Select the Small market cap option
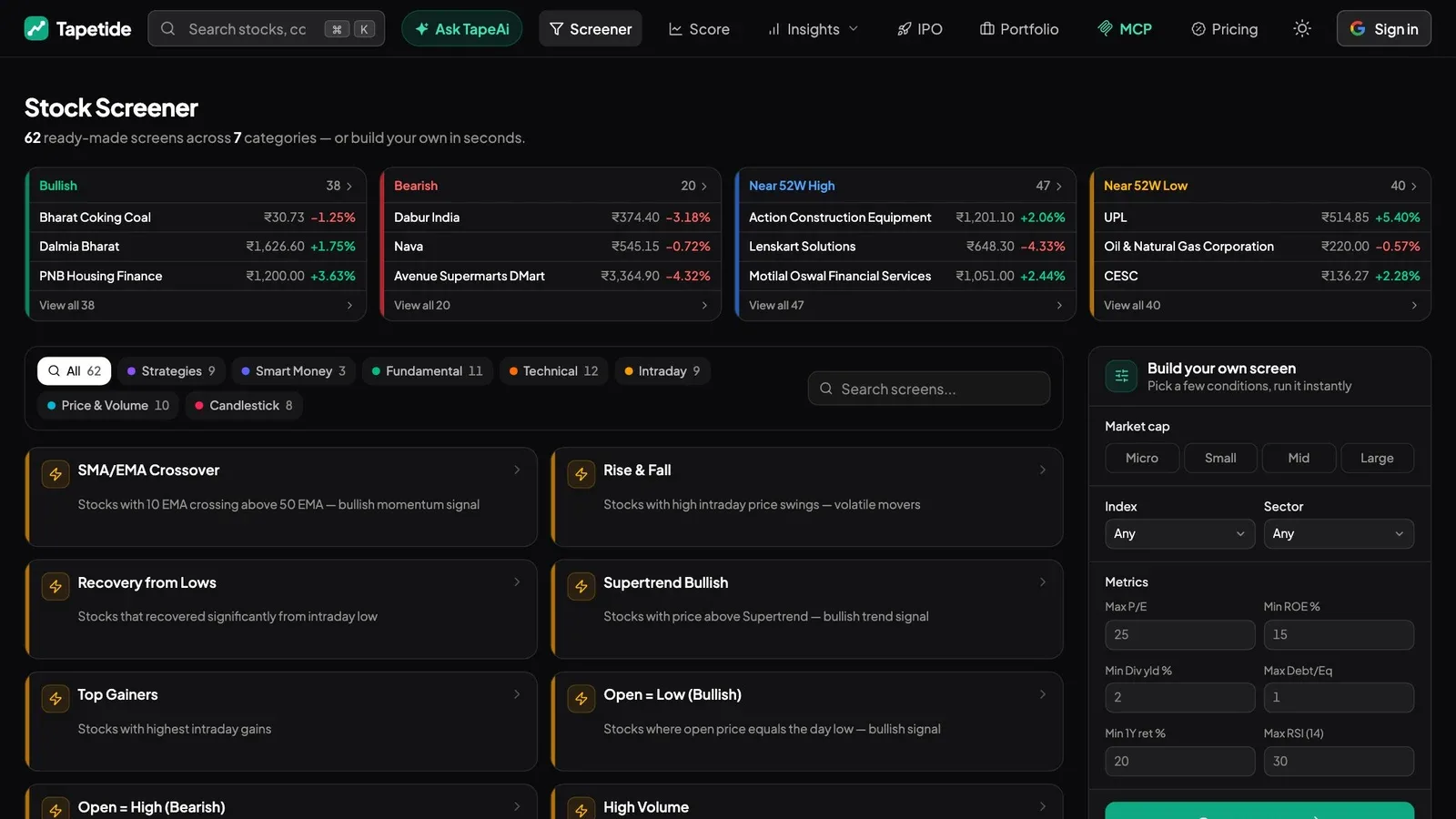The width and height of the screenshot is (1456, 819). [x=1220, y=458]
